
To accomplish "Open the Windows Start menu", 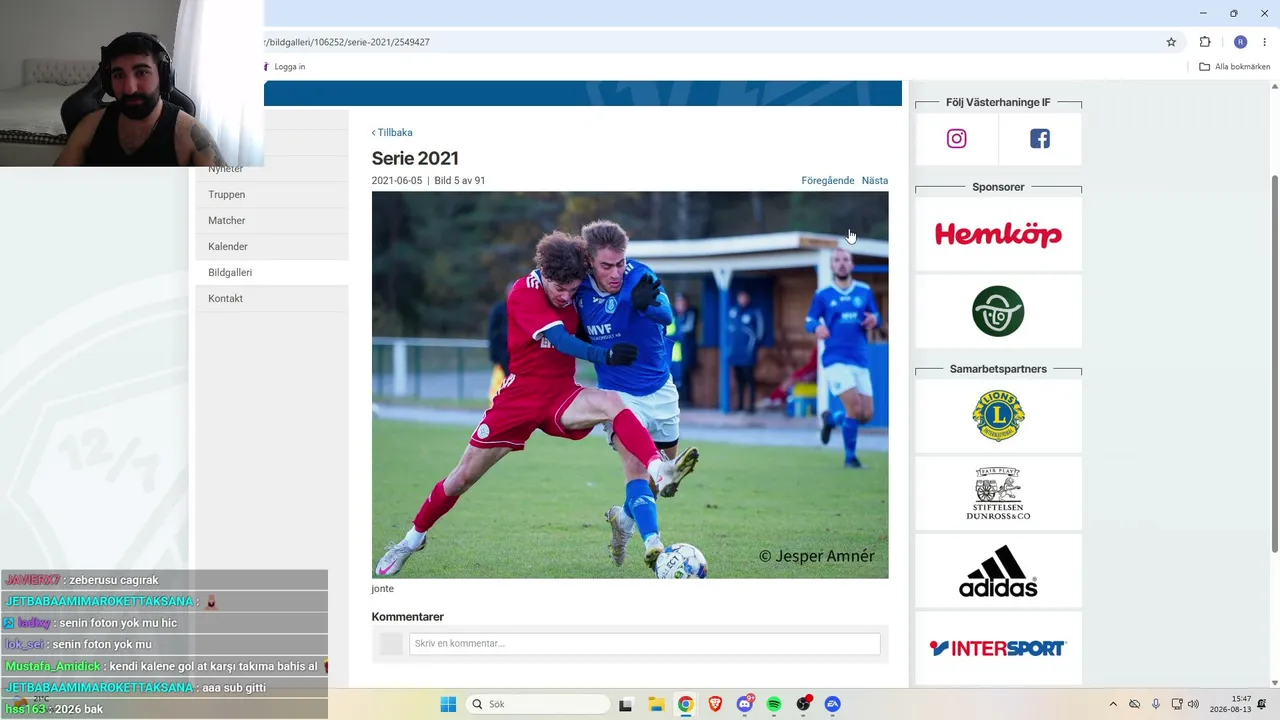I will pyautogui.click(x=448, y=704).
